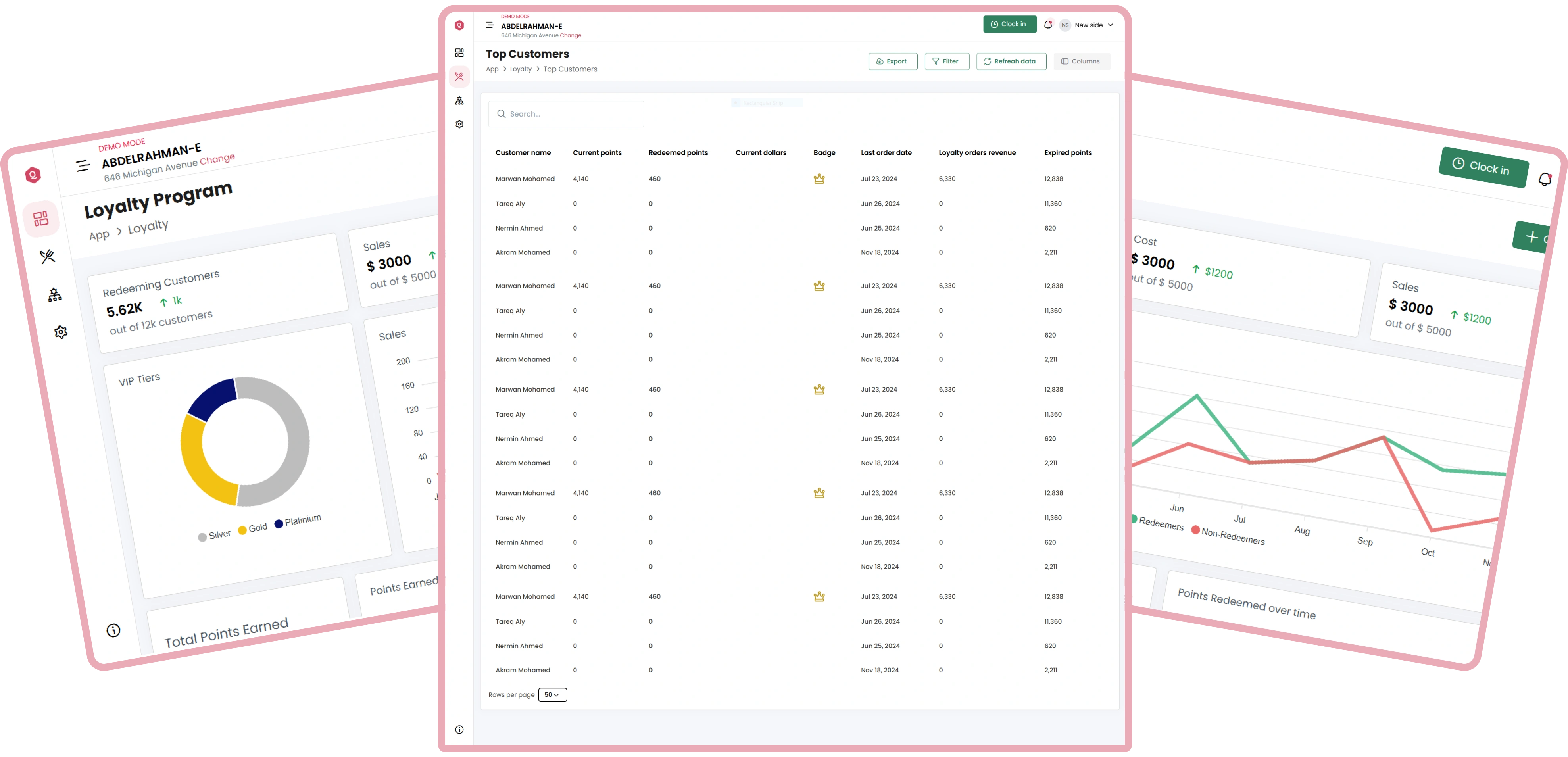Open the organization hierarchy icon in center sidebar
The image size is (1568, 757).
[459, 100]
